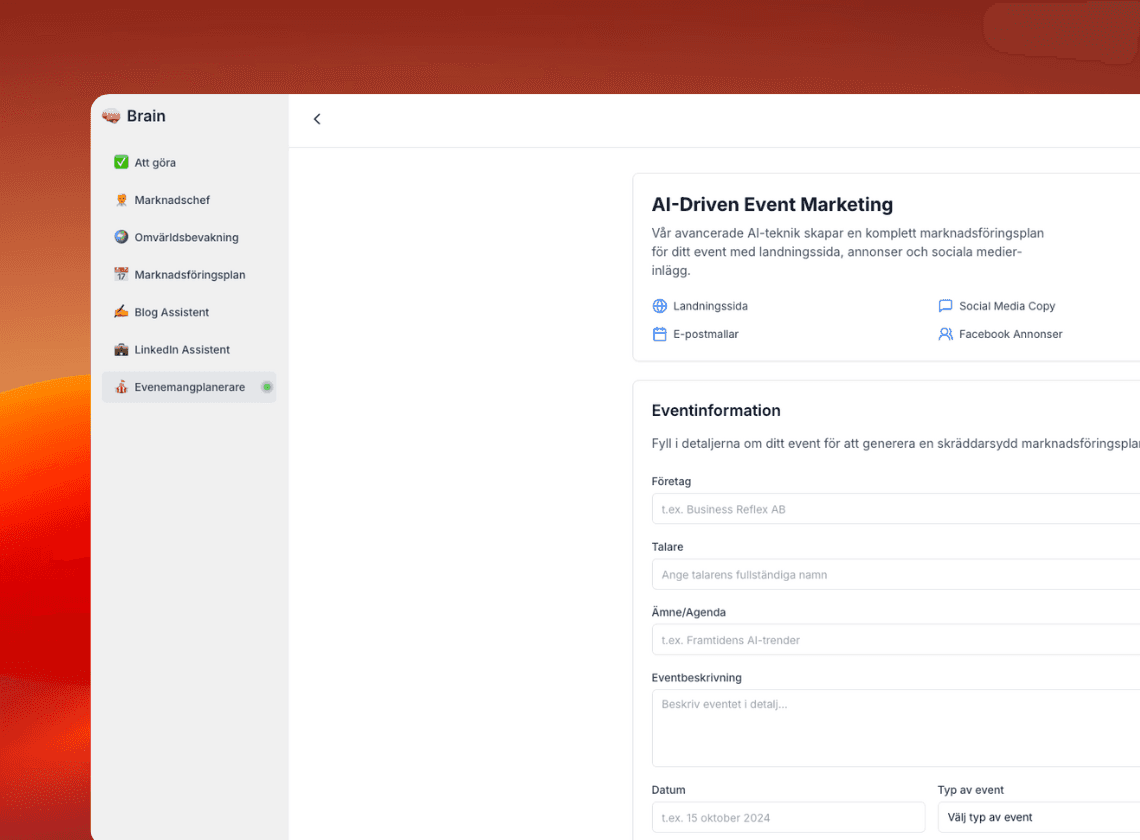This screenshot has width=1140, height=840.
Task: Click the green status dot on Evenemangplanerare
Action: pos(267,387)
